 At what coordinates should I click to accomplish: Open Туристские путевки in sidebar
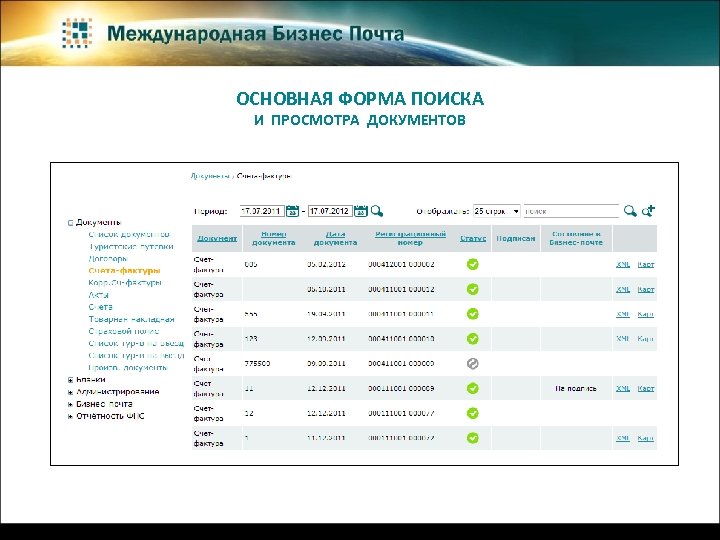131,247
